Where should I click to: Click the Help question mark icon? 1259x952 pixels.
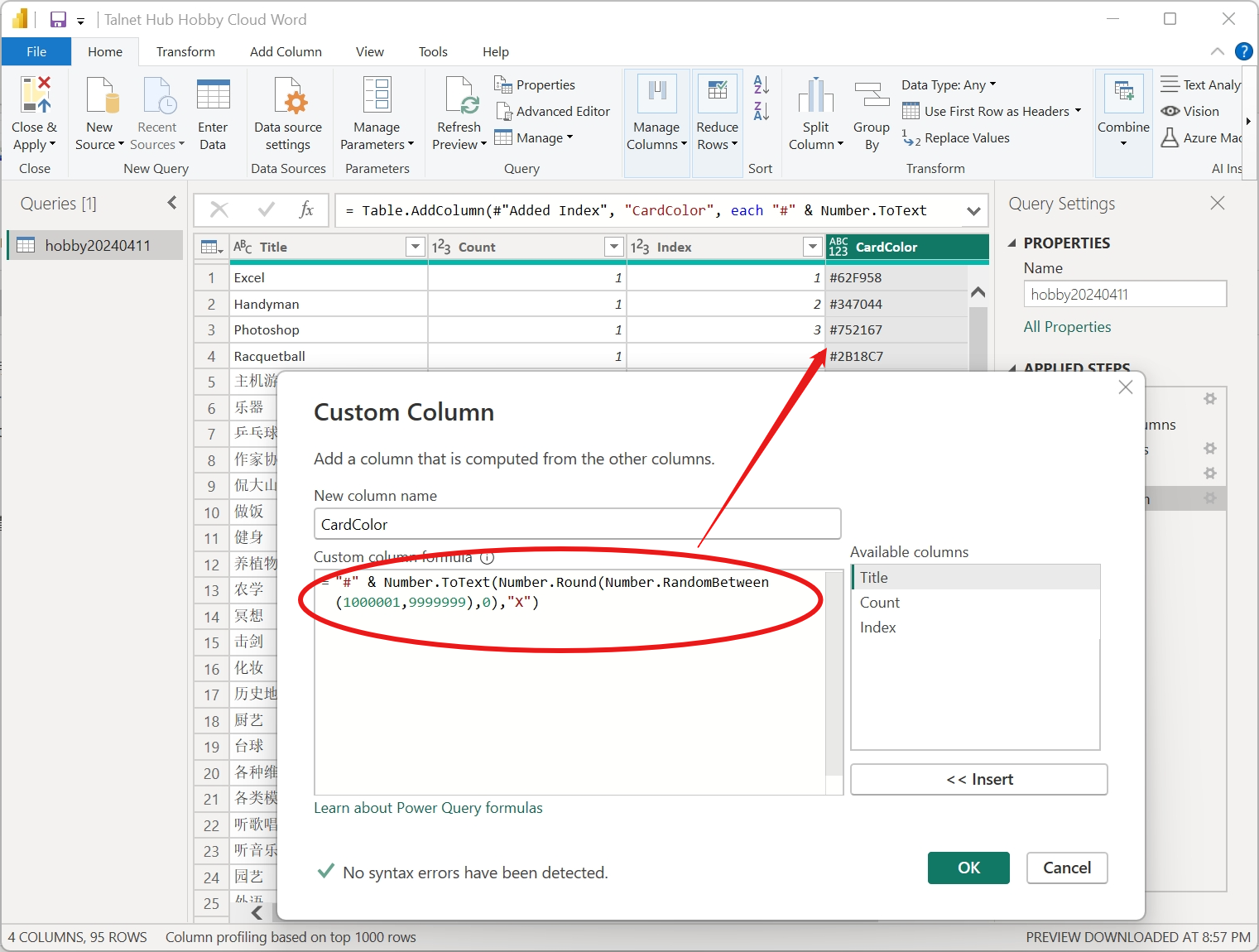1243,51
